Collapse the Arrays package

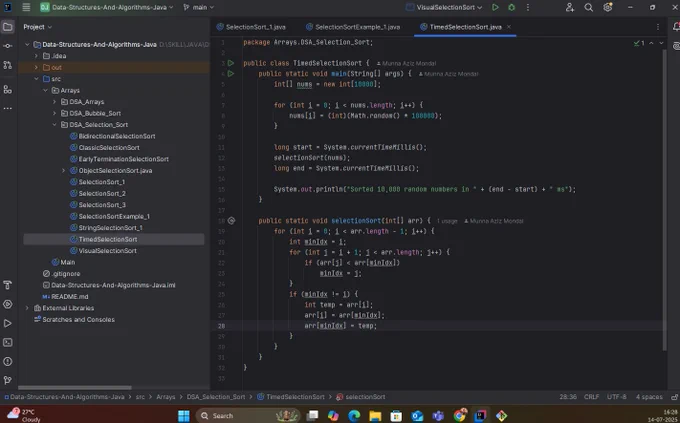click(45, 90)
